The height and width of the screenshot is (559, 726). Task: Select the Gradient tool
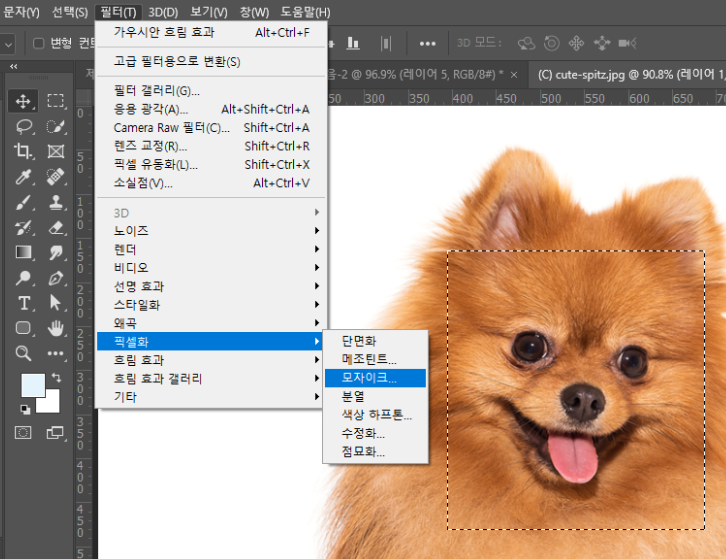(23, 252)
